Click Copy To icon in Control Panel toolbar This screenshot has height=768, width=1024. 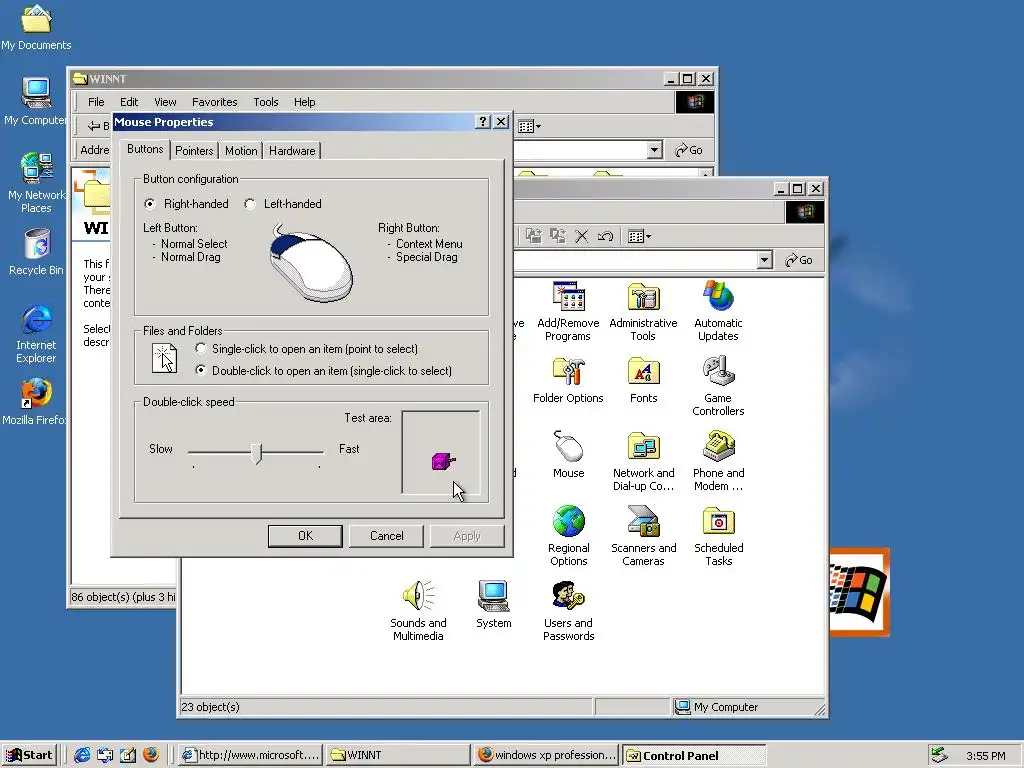(558, 236)
